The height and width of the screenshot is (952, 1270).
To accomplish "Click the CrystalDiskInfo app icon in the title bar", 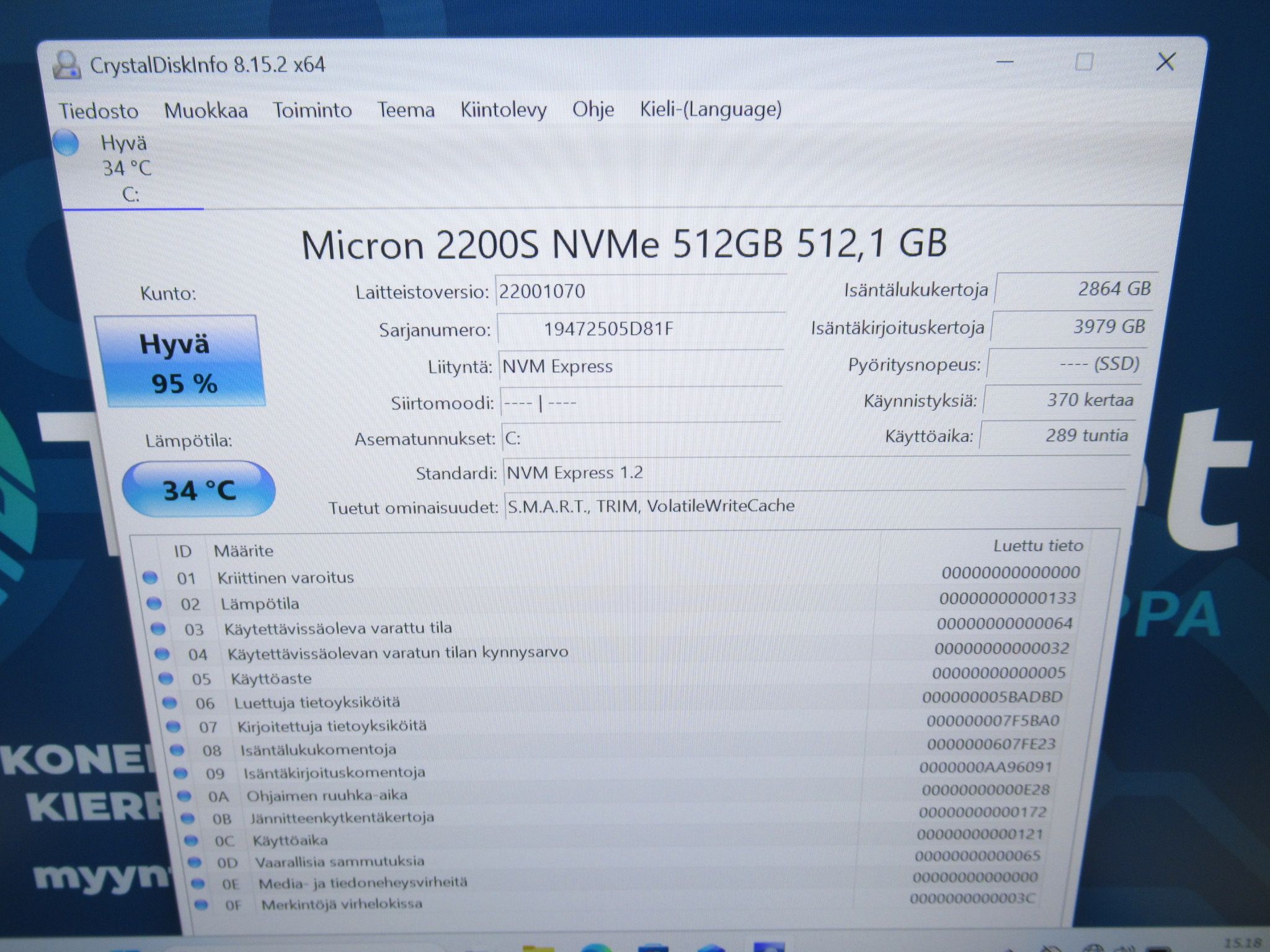I will [66, 64].
